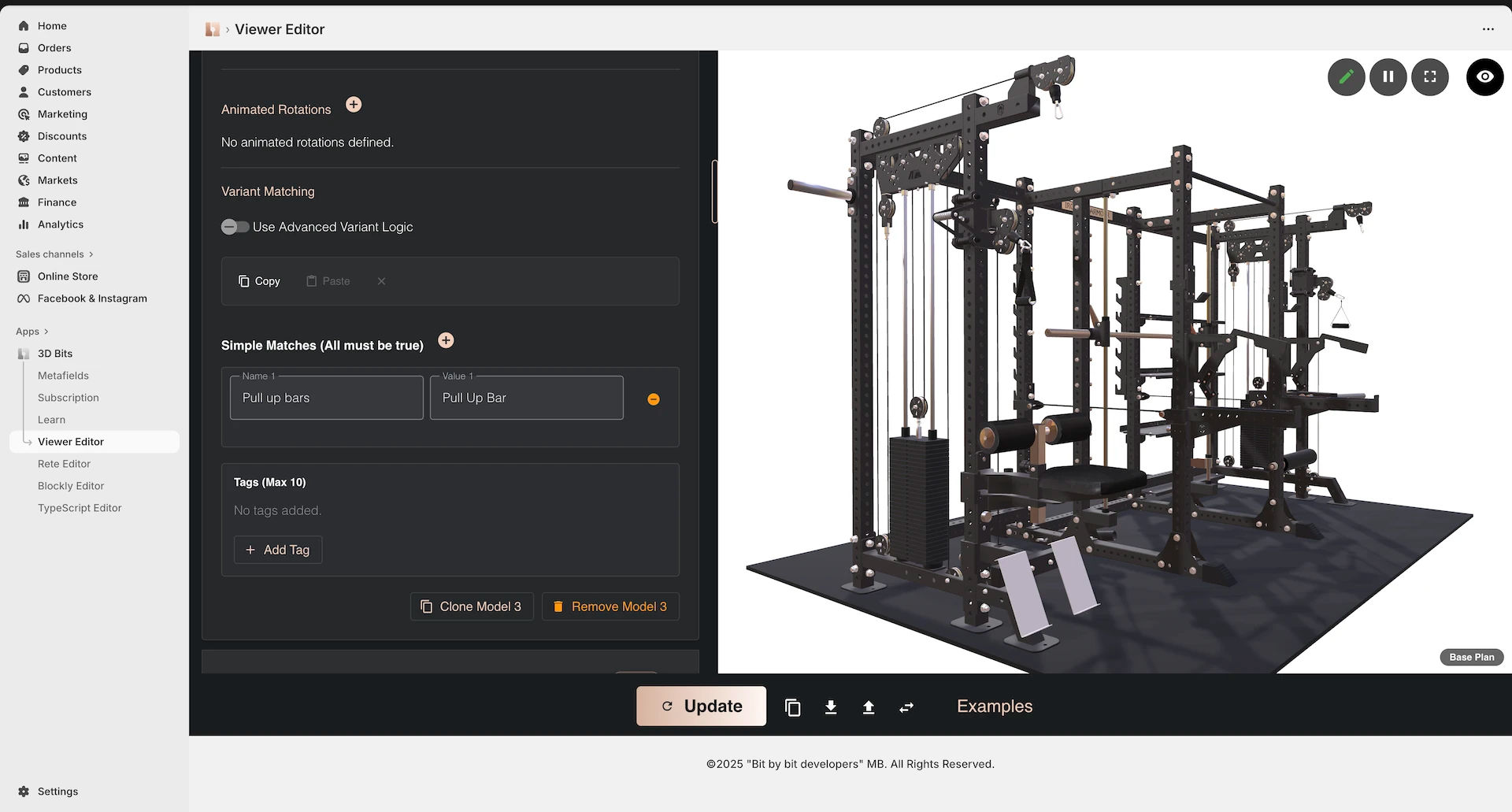Upload a viewer configuration
The width and height of the screenshot is (1512, 812).
(868, 706)
